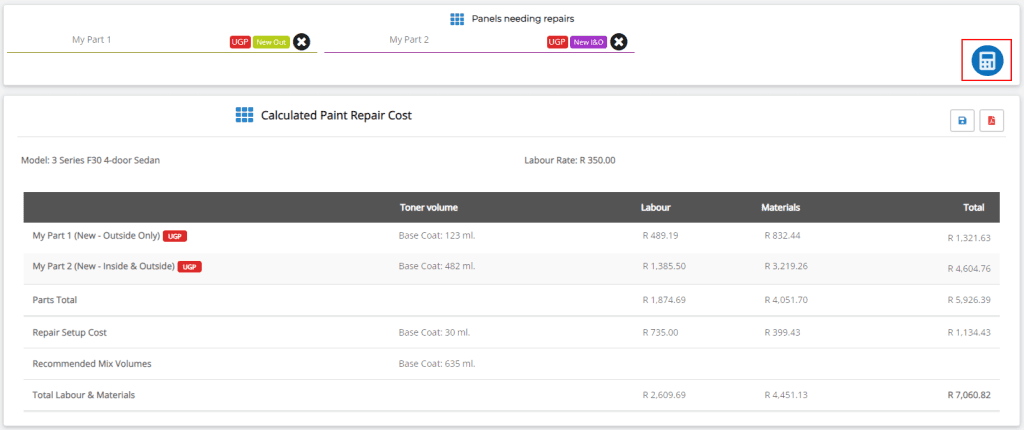
Task: Click the Toner volume column header
Action: [428, 208]
